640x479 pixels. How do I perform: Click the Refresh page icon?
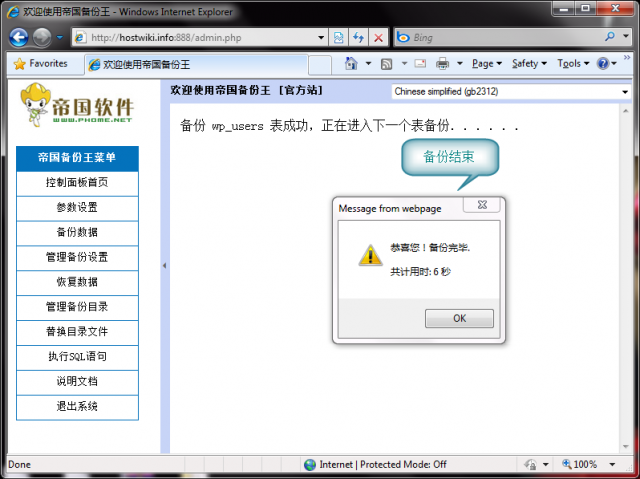(x=358, y=37)
